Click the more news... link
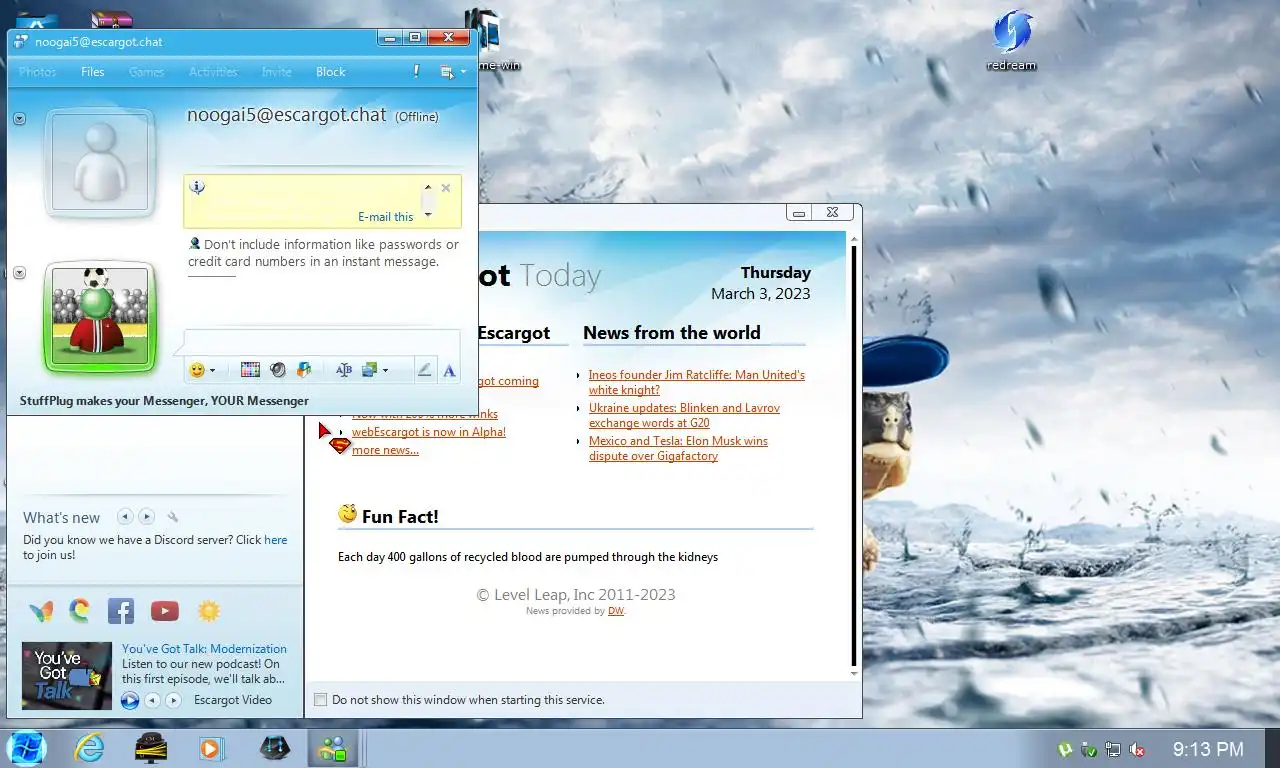Image resolution: width=1280 pixels, height=768 pixels. pyautogui.click(x=385, y=450)
